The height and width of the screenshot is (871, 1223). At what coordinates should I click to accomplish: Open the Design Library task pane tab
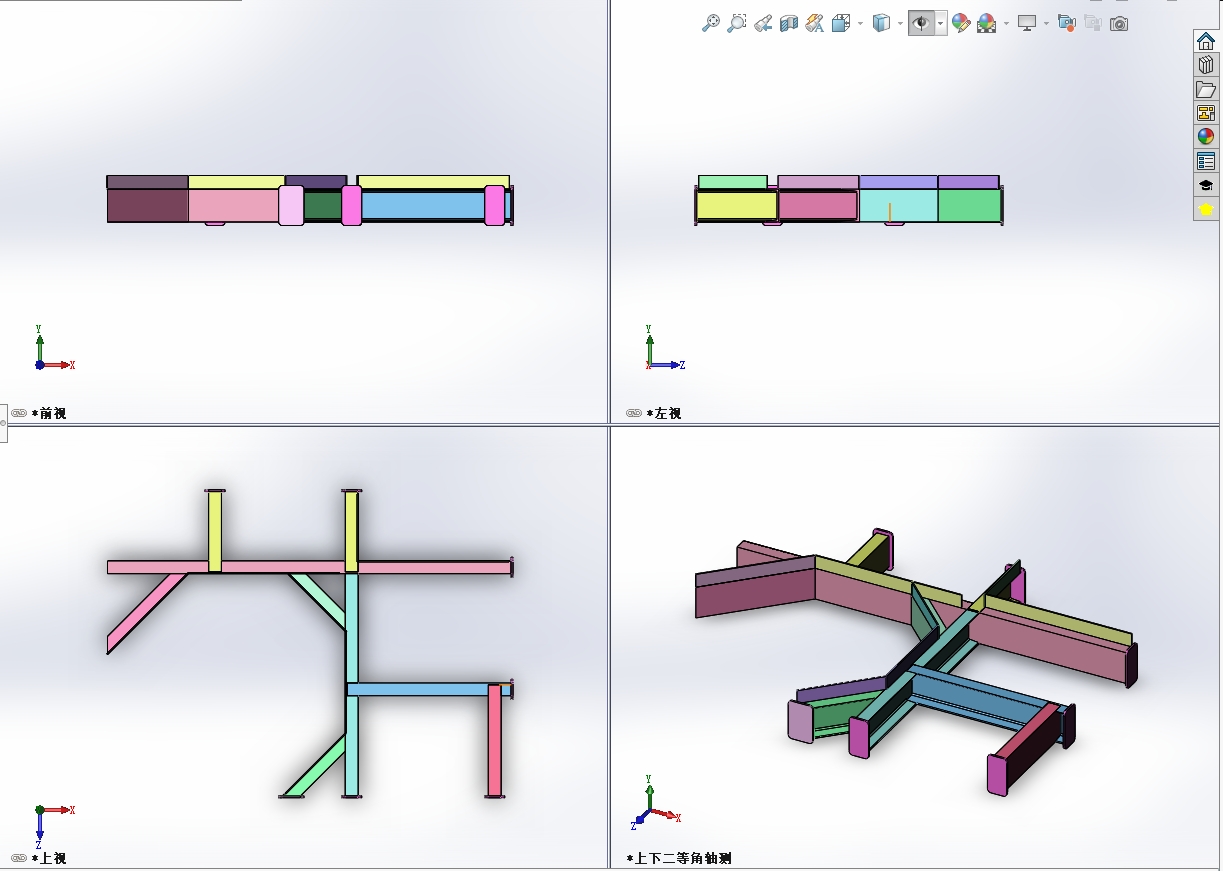click(1206, 65)
